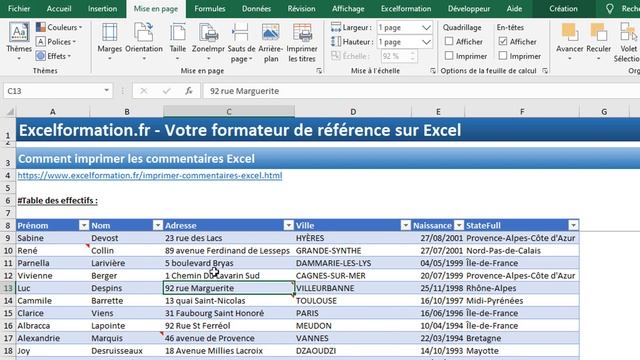Select the Collin name cell
640x360 pixels.
pos(127,250)
